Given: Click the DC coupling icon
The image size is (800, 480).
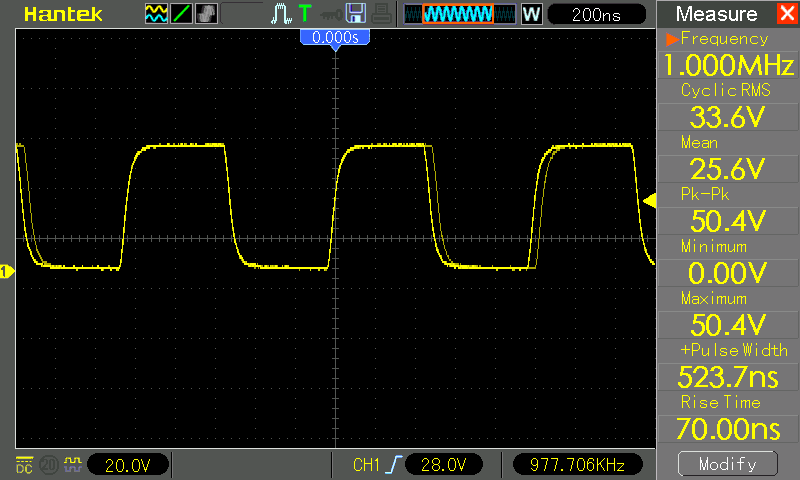Looking at the screenshot, I should coord(24,465).
